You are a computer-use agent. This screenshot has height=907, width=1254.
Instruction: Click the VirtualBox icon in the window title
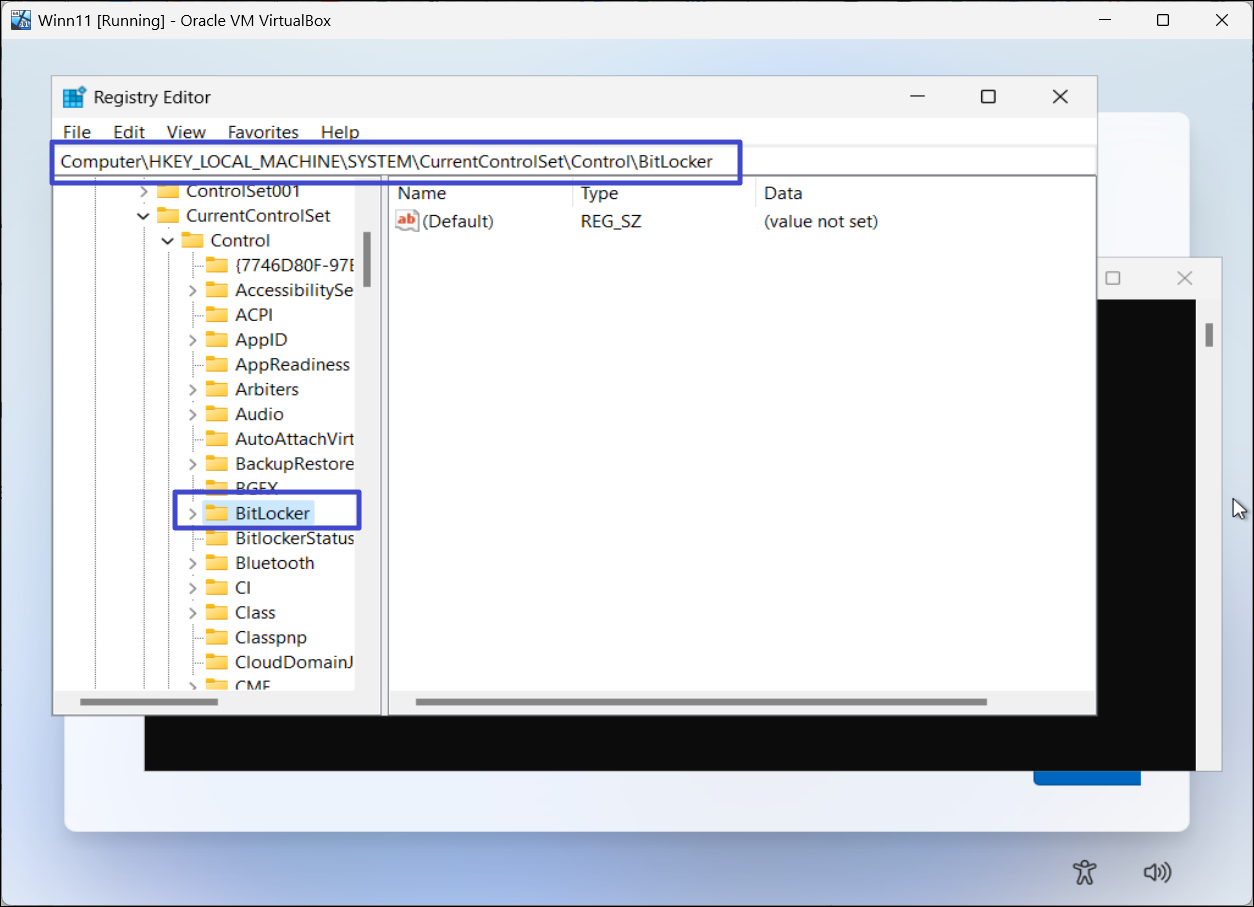point(20,20)
